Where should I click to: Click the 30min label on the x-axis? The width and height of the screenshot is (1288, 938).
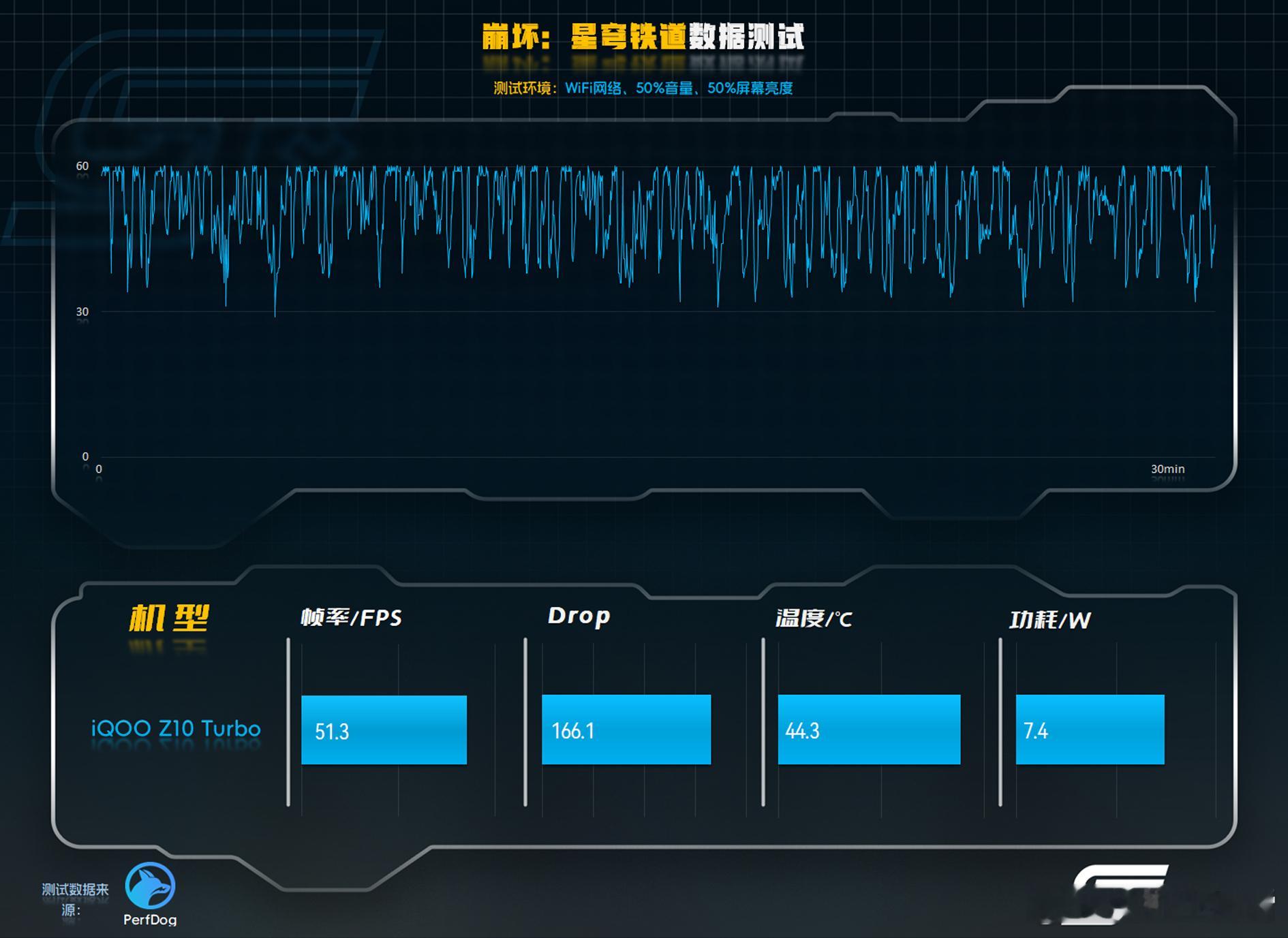pos(1167,469)
